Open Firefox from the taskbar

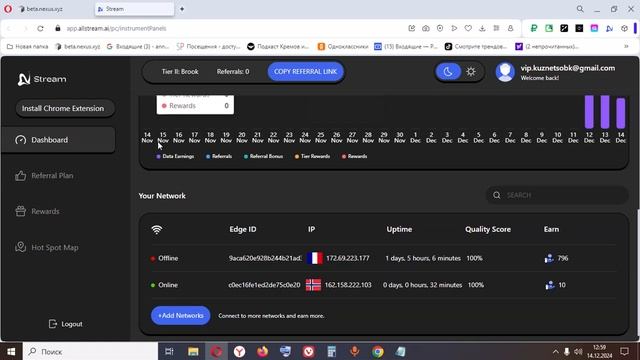point(262,351)
